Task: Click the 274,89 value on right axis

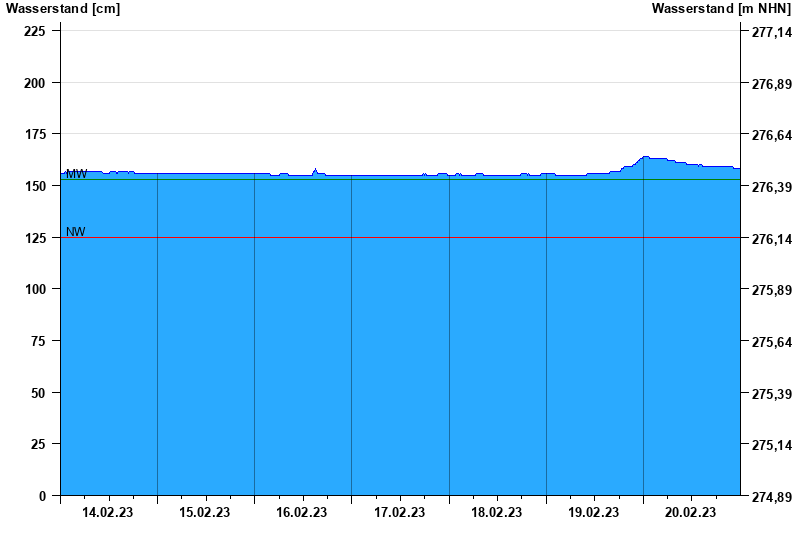Action: click(x=772, y=497)
